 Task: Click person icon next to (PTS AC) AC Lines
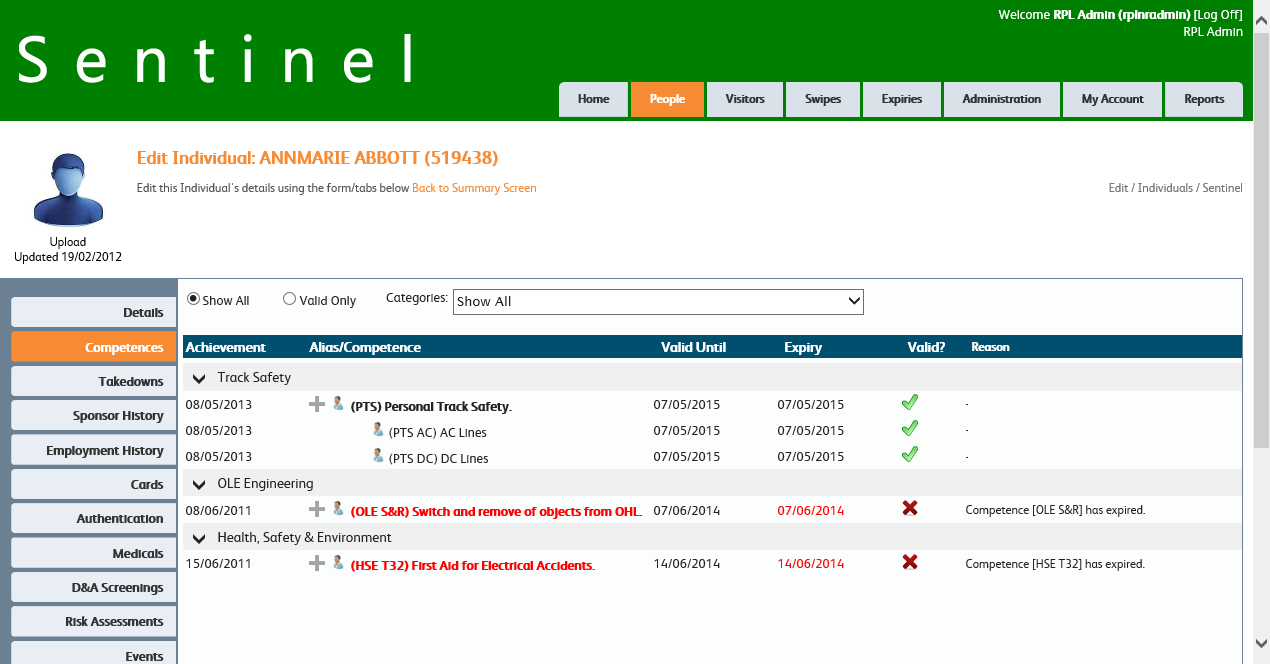(378, 430)
